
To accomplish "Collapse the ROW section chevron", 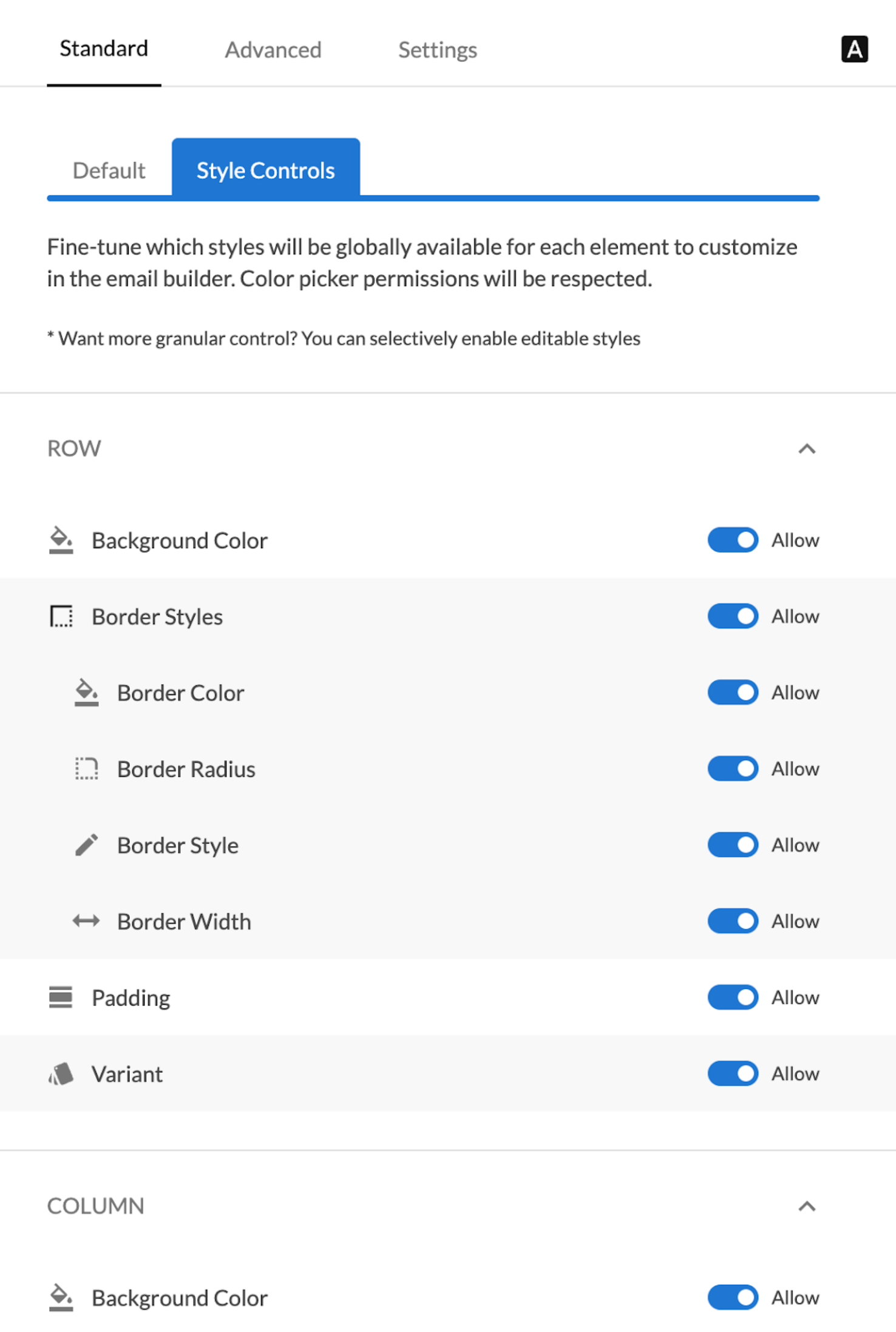I will (806, 449).
